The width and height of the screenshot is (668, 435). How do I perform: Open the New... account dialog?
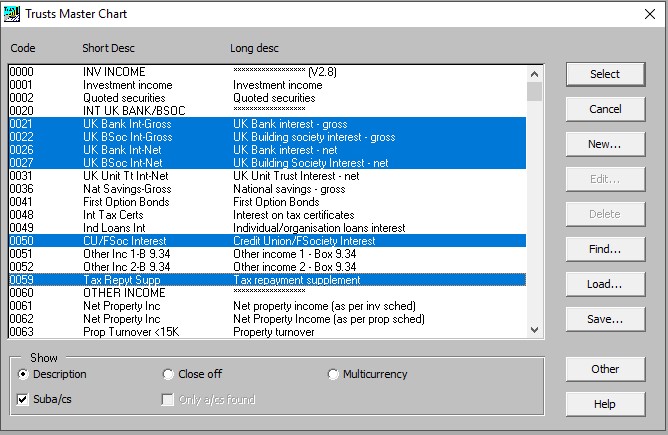point(605,144)
